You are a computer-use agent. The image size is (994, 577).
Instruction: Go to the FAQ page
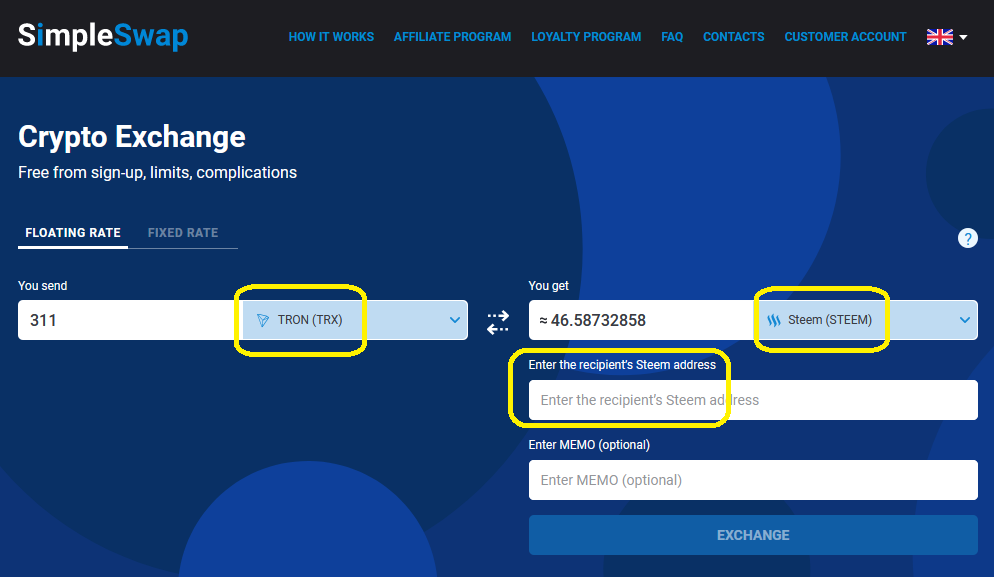[x=672, y=37]
